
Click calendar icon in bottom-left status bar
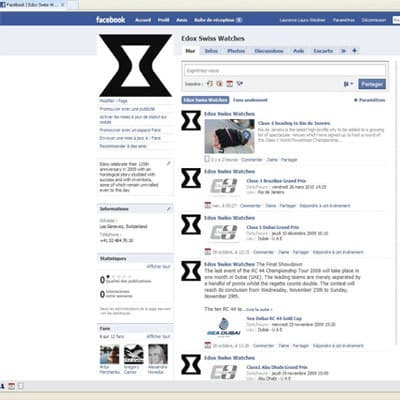click(11, 386)
